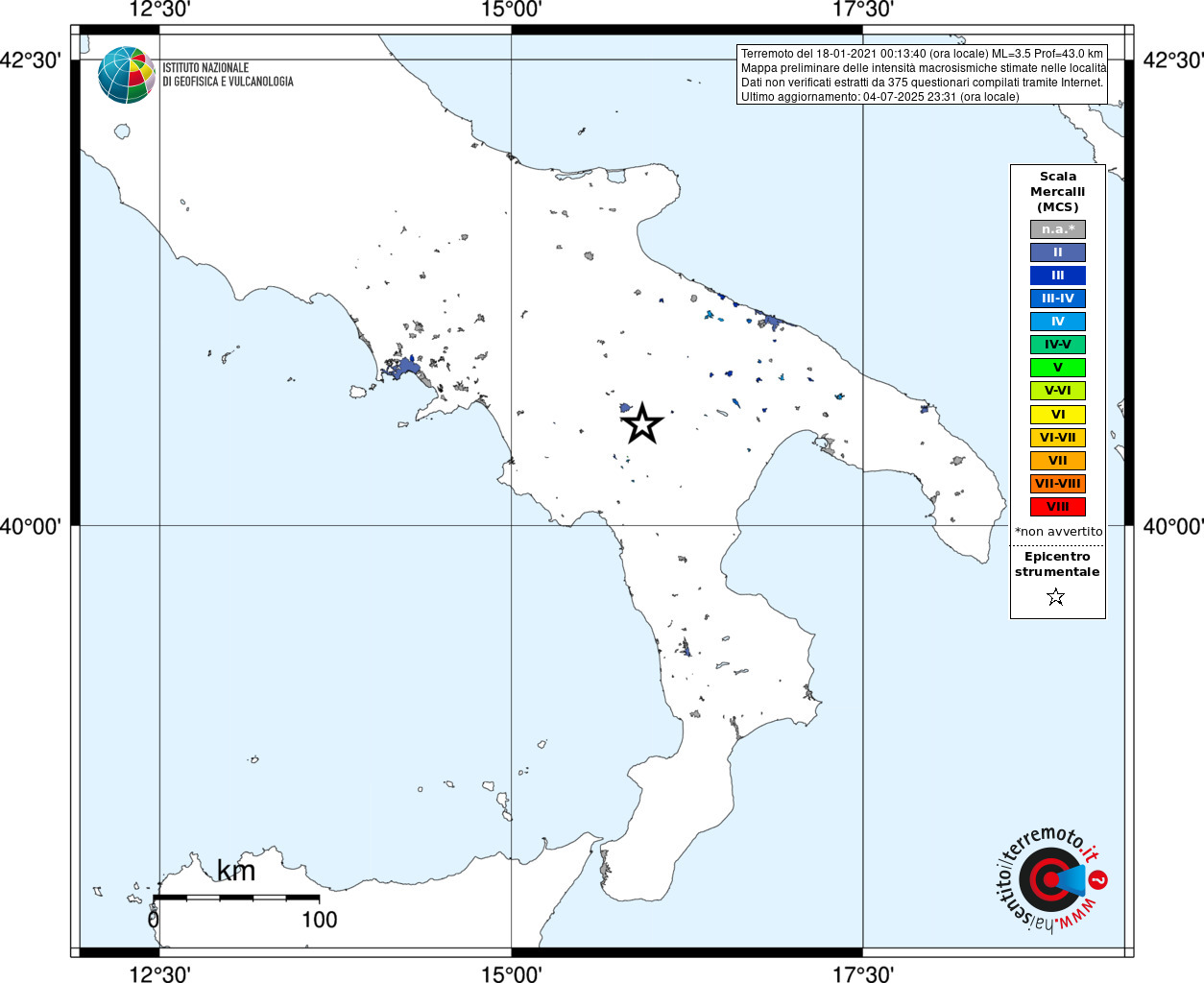Screen dimensions: 1204x983
Task: Select the intensity III legend swatch
Action: pos(1057,276)
